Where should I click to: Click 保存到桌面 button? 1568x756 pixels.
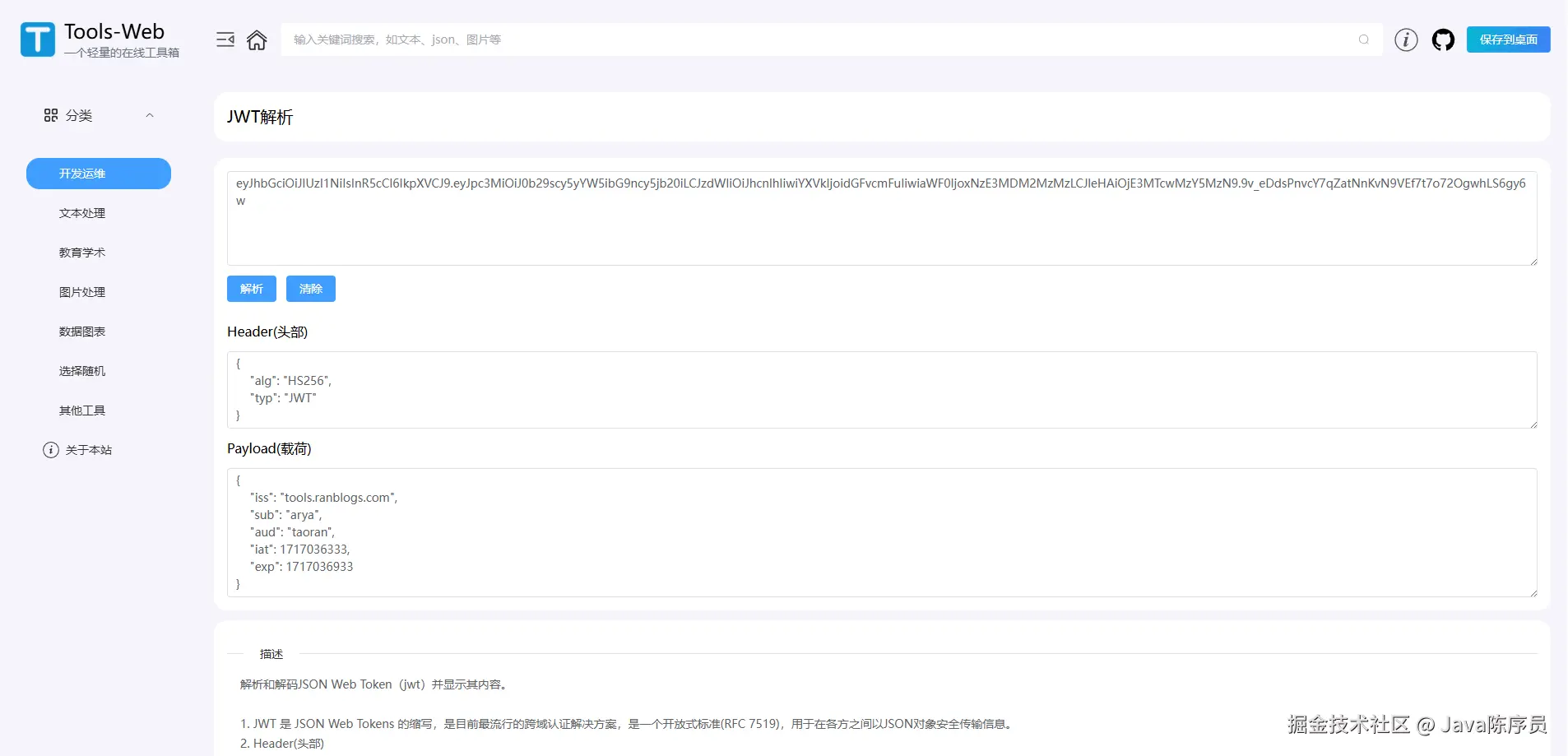[1509, 39]
